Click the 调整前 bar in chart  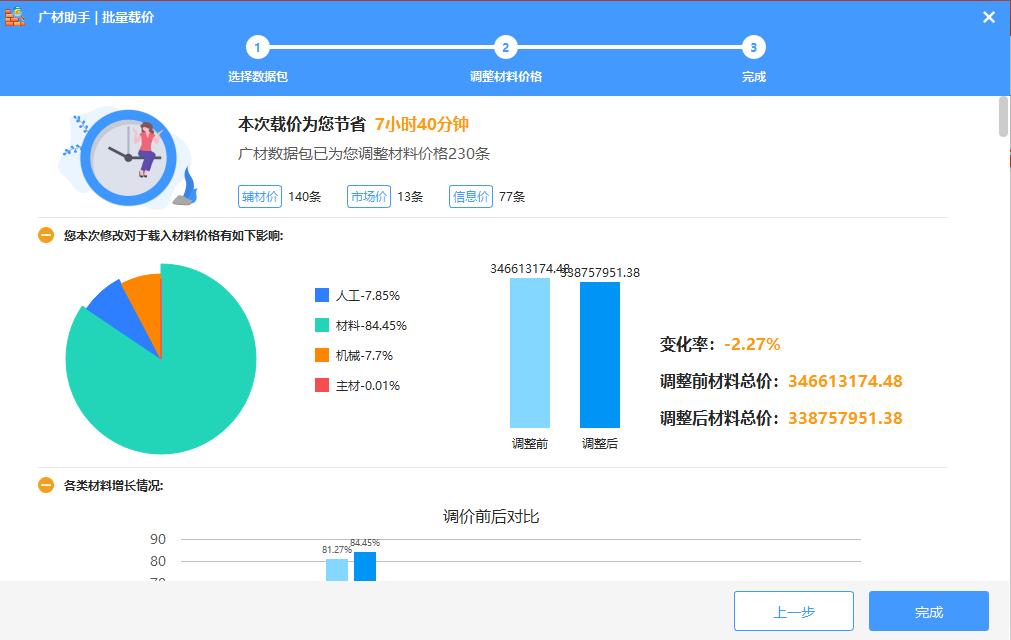530,360
